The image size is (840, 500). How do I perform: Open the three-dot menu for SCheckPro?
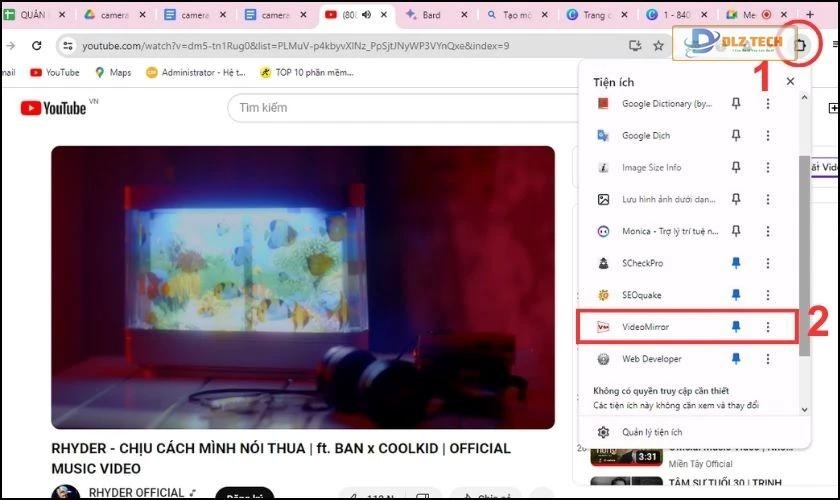pos(768,263)
